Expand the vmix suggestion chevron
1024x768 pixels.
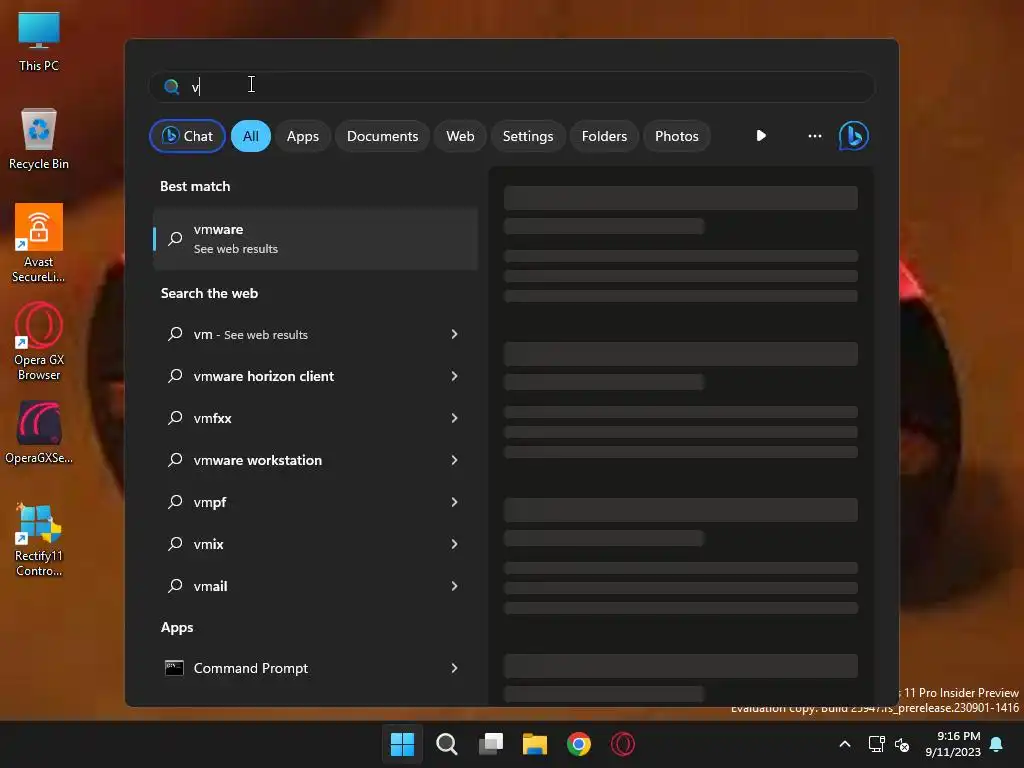pyautogui.click(x=454, y=544)
